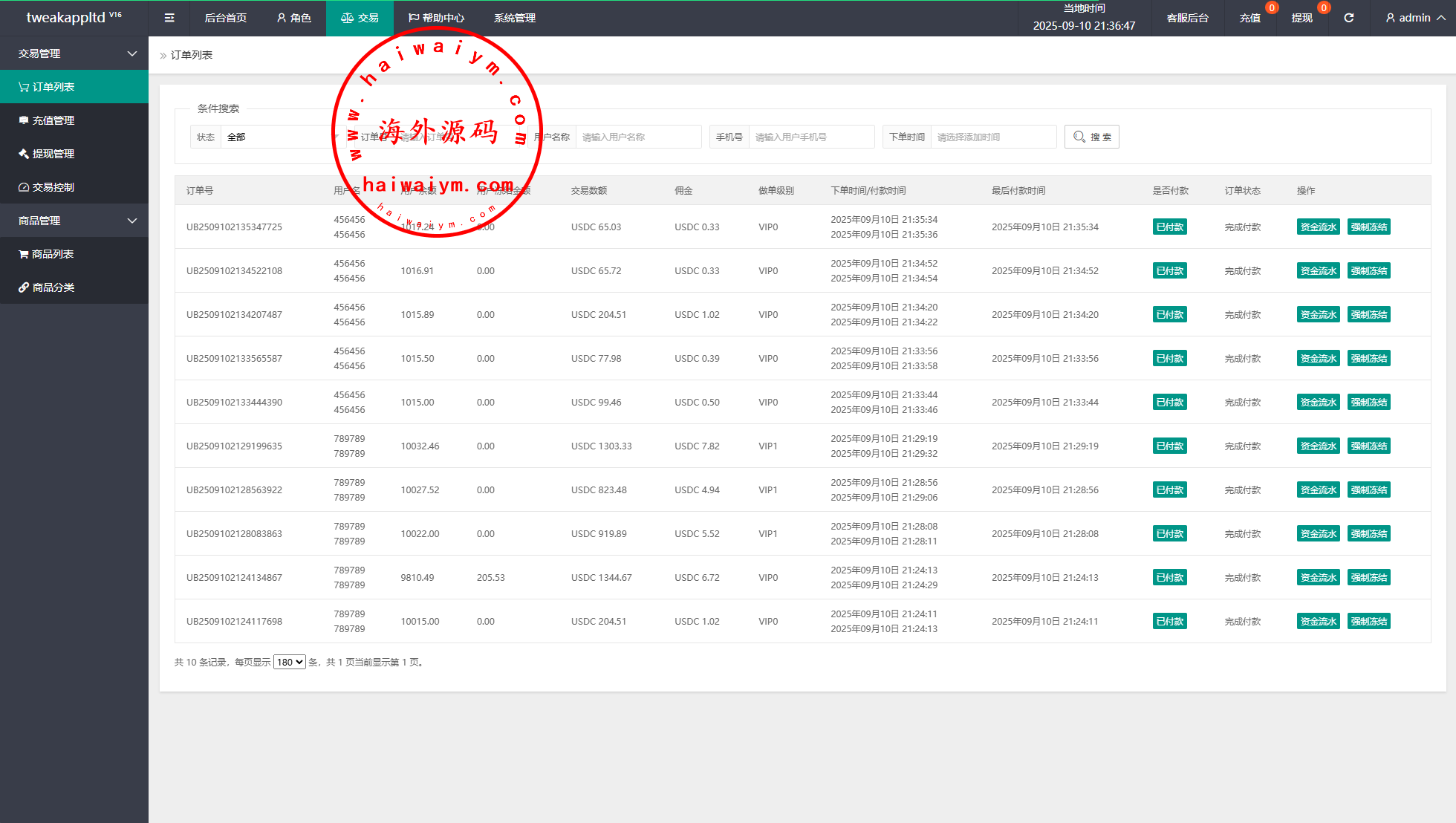The width and height of the screenshot is (1456, 823).
Task: Open the 订单列表 sidebar item
Action: point(53,87)
